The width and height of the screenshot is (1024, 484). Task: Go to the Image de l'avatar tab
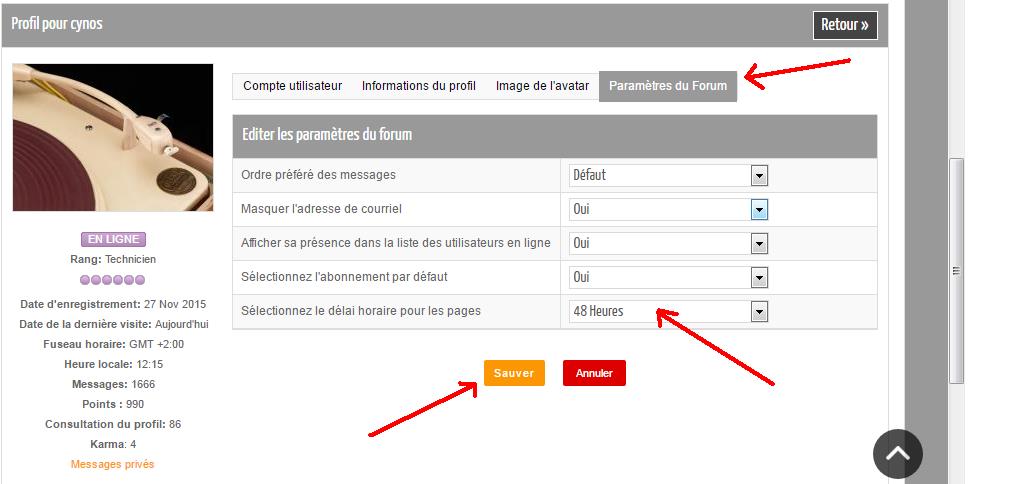(x=542, y=86)
